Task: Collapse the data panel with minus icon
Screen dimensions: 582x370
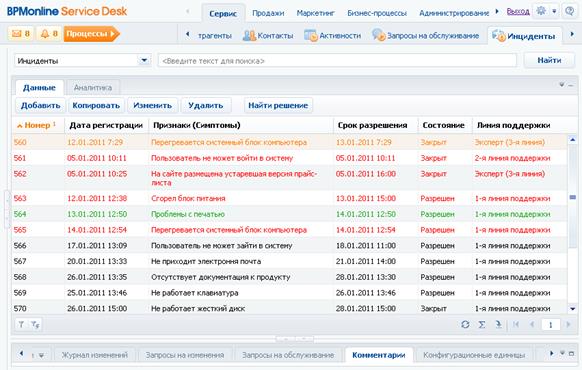Action: 571,85
